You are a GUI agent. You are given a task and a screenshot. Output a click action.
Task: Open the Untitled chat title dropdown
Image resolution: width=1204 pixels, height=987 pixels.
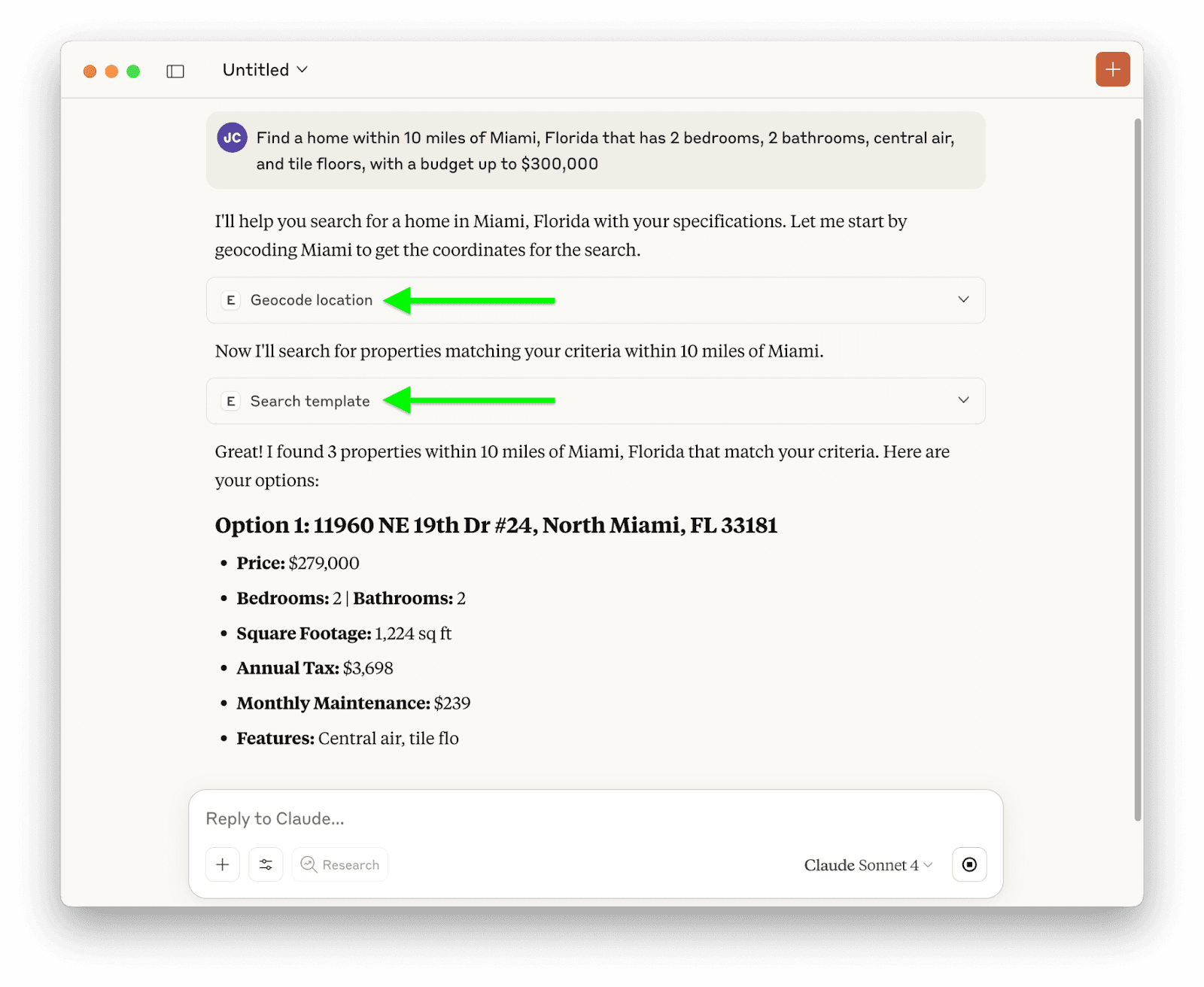[x=265, y=70]
